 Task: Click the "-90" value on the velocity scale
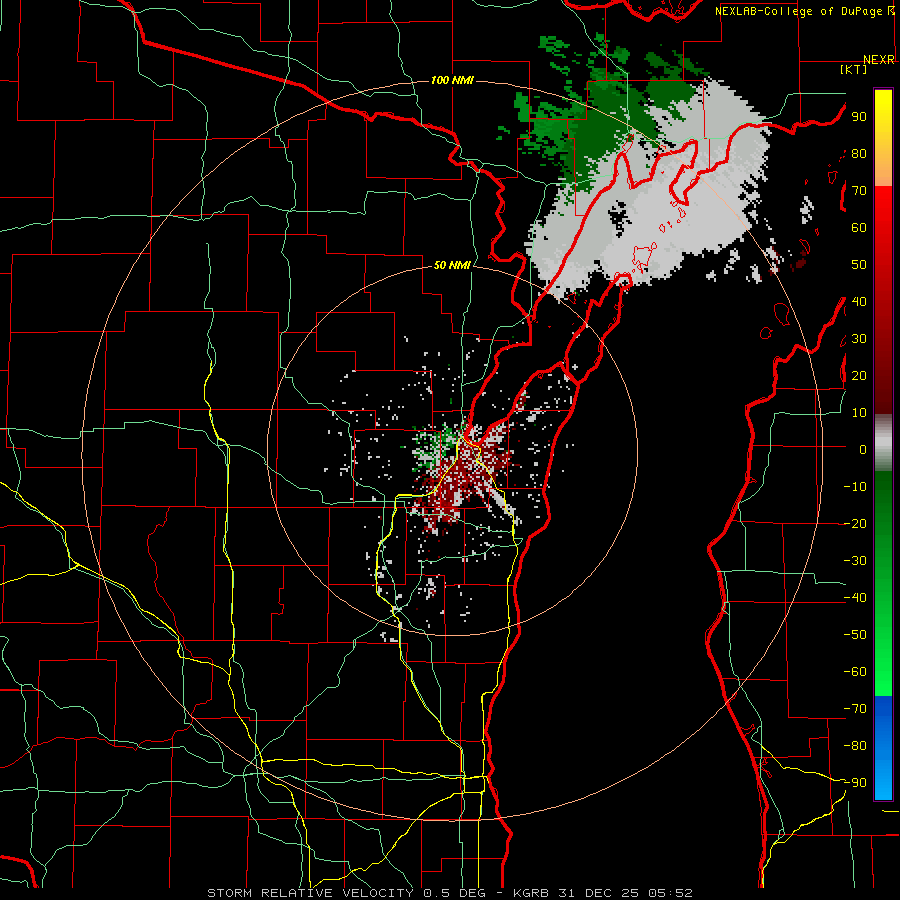855,783
